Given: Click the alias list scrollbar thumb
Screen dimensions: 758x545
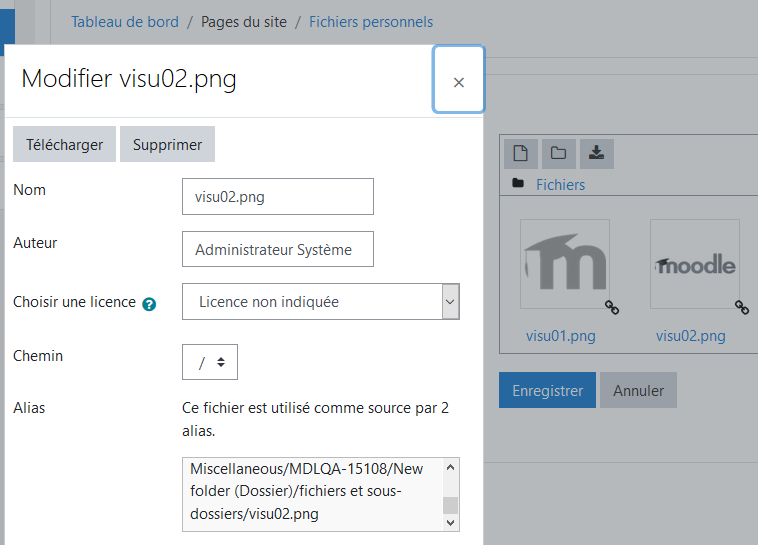Looking at the screenshot, I should tap(451, 505).
